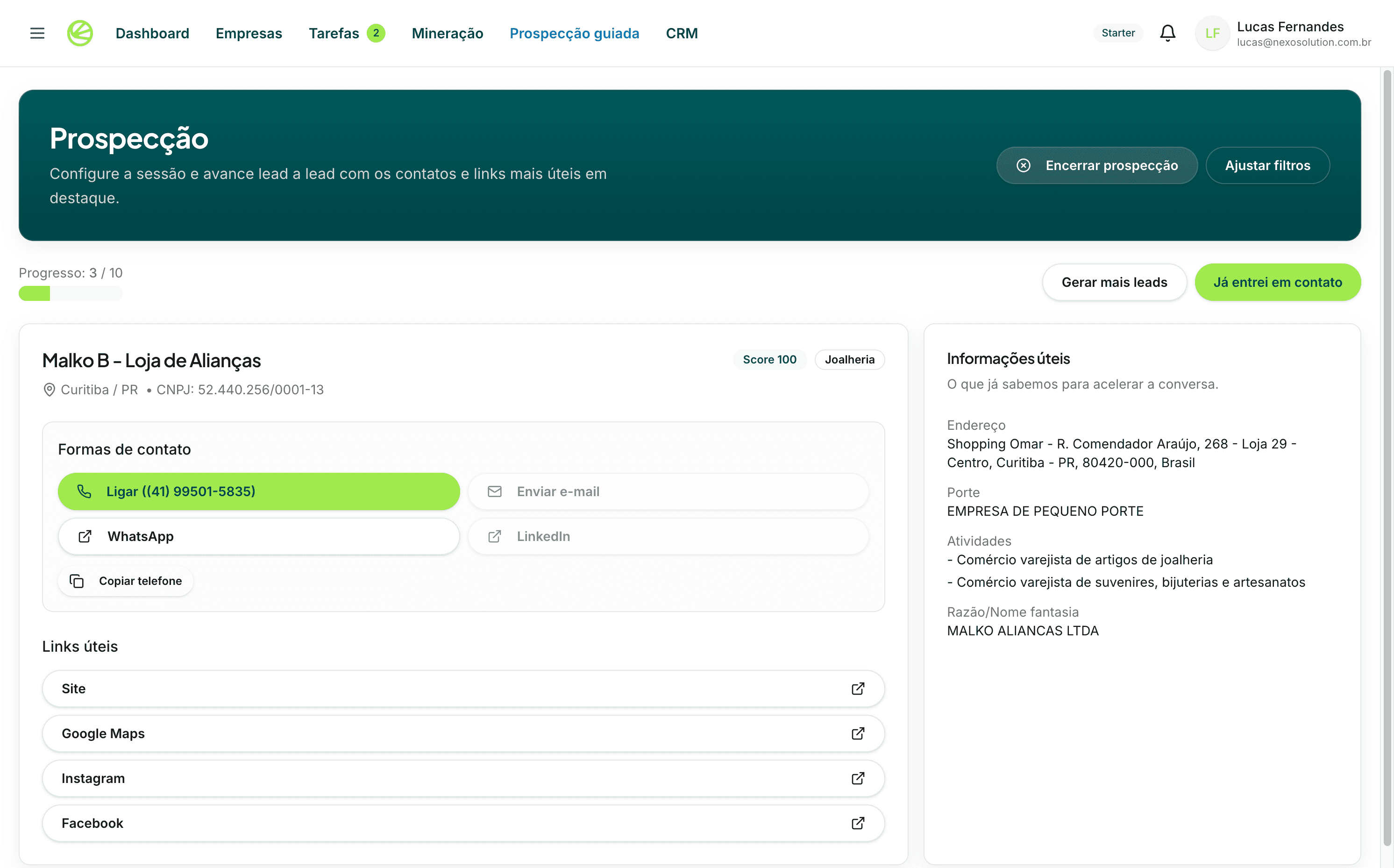
Task: Click the Progresso 3/10 progress bar
Action: pos(70,293)
